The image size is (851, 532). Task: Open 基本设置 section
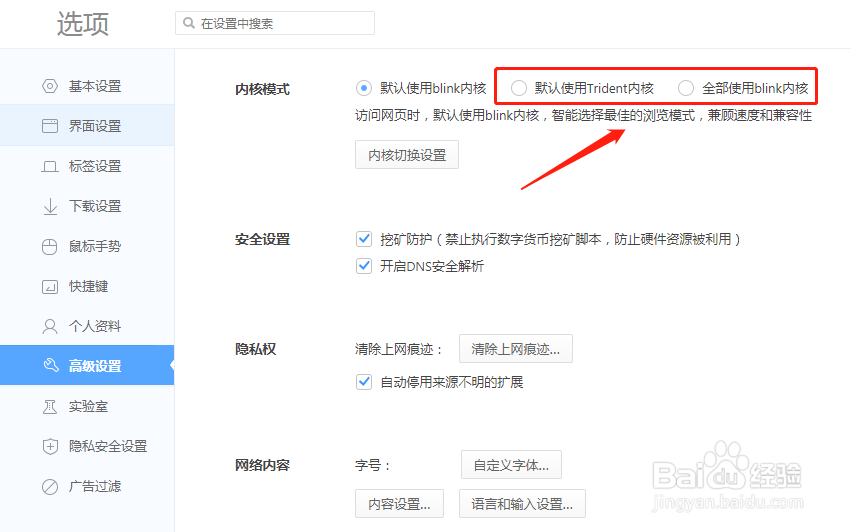click(x=87, y=86)
